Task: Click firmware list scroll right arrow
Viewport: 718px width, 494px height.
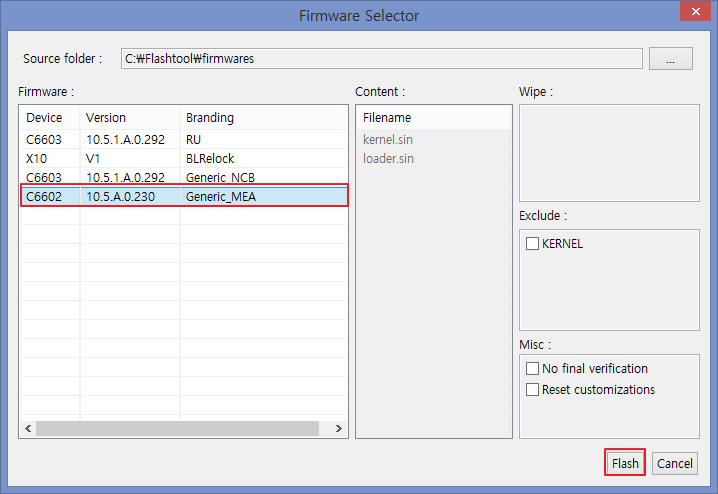Action: (338, 429)
